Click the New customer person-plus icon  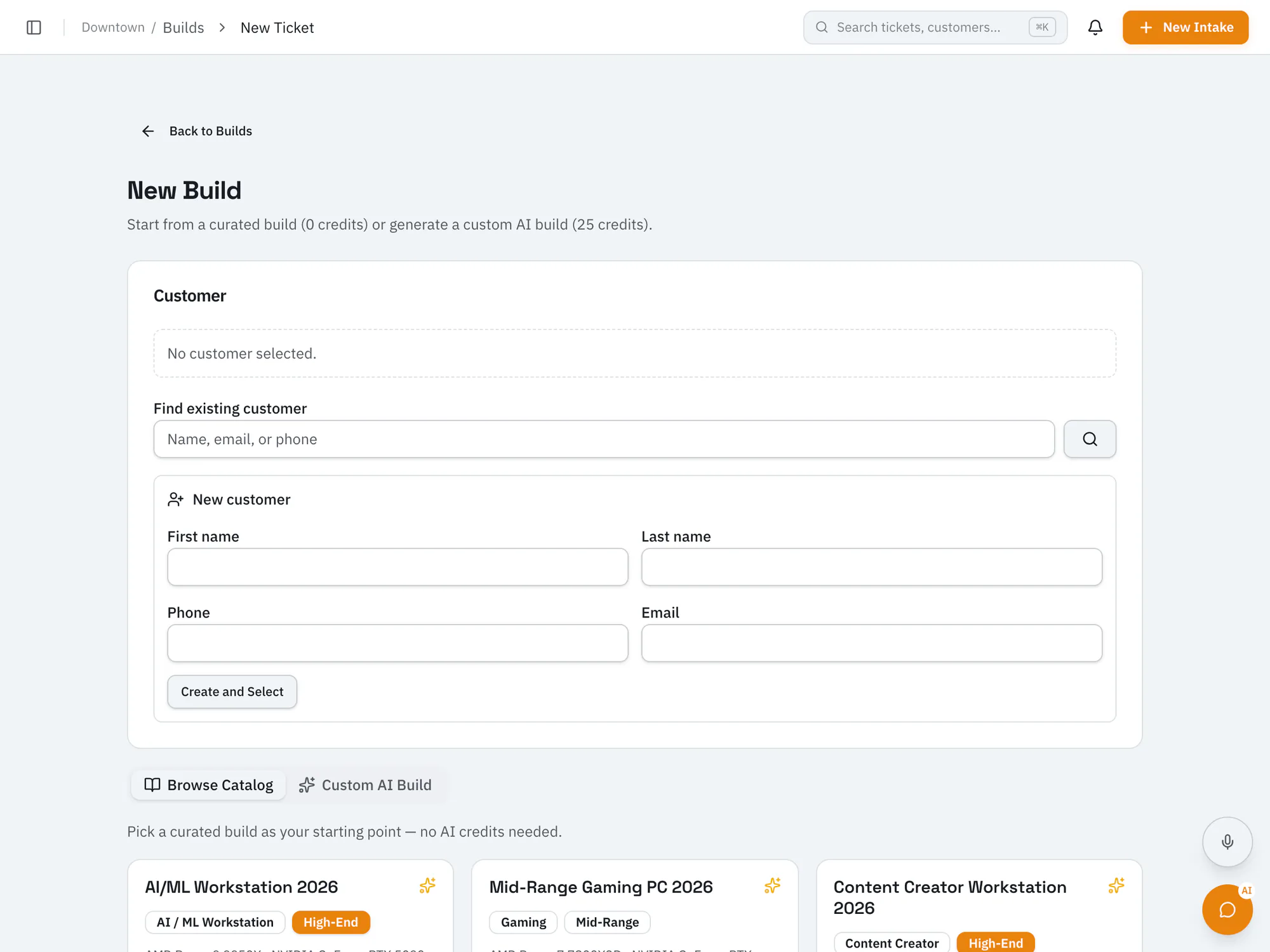175,499
